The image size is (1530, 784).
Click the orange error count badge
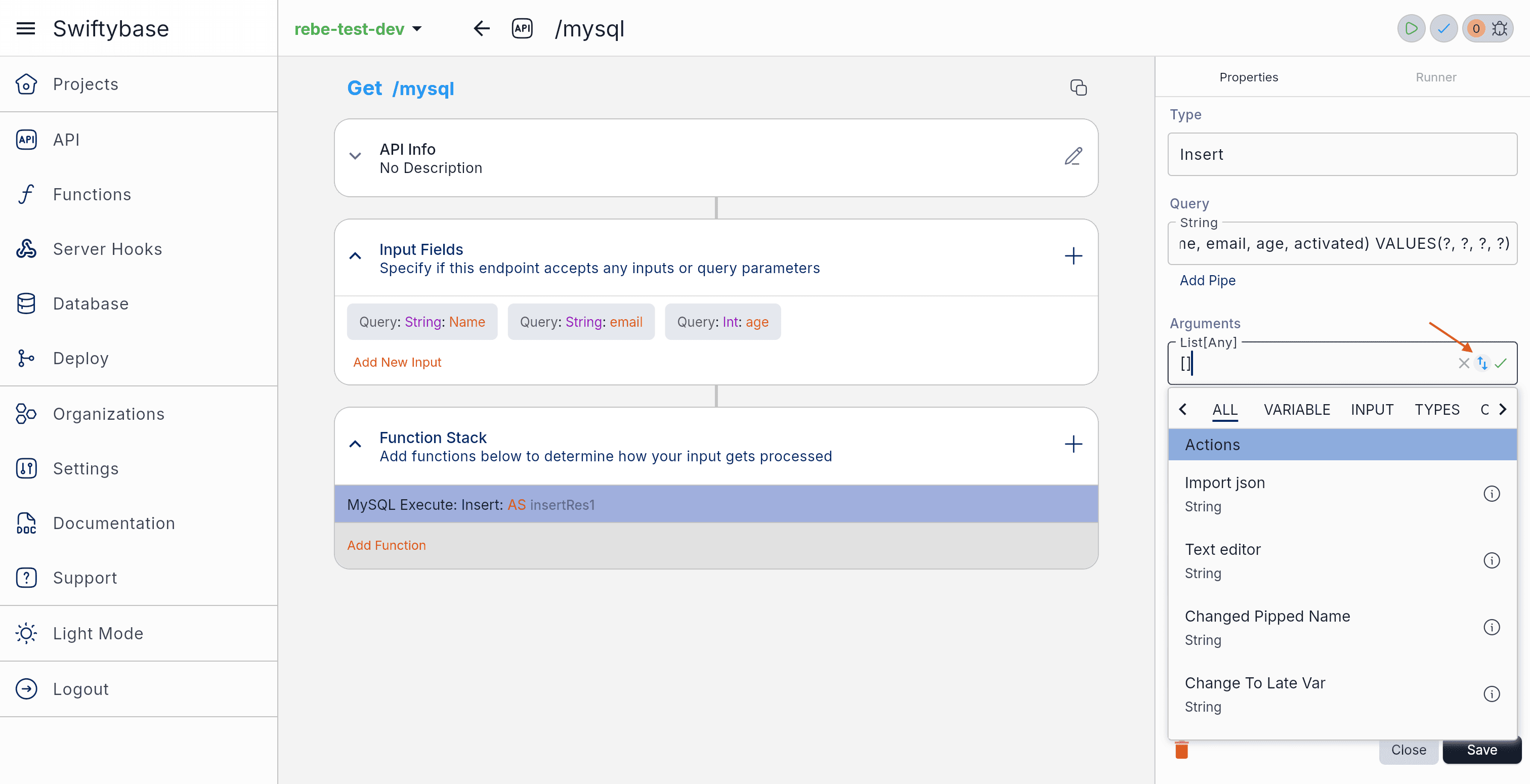(x=1476, y=28)
